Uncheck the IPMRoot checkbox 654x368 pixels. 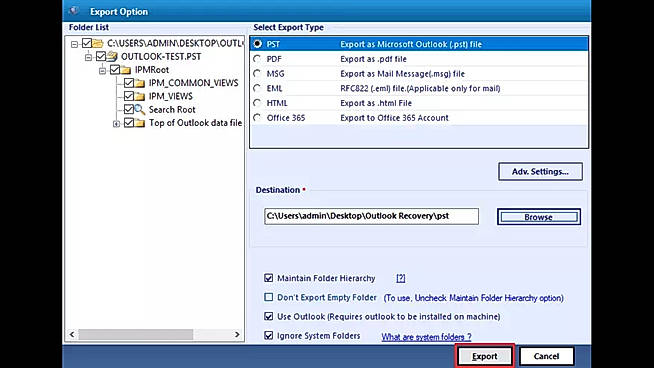pos(115,70)
